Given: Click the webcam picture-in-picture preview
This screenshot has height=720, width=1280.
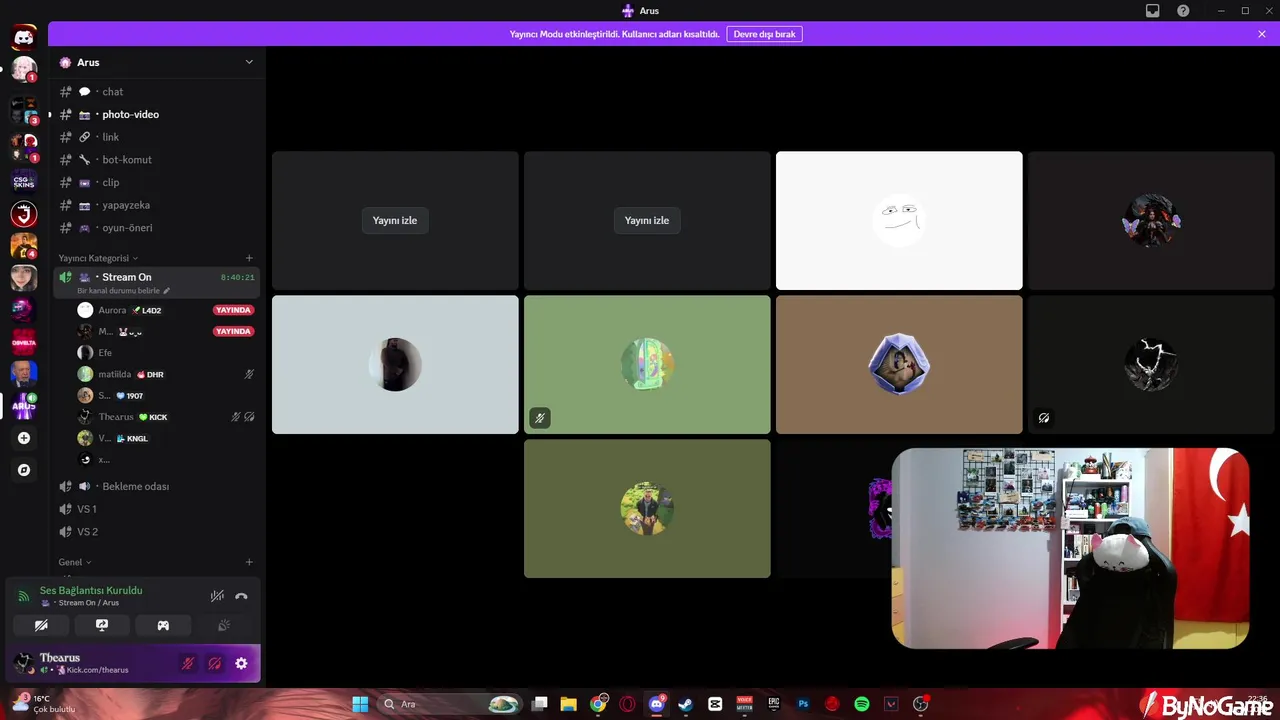Looking at the screenshot, I should (1070, 548).
